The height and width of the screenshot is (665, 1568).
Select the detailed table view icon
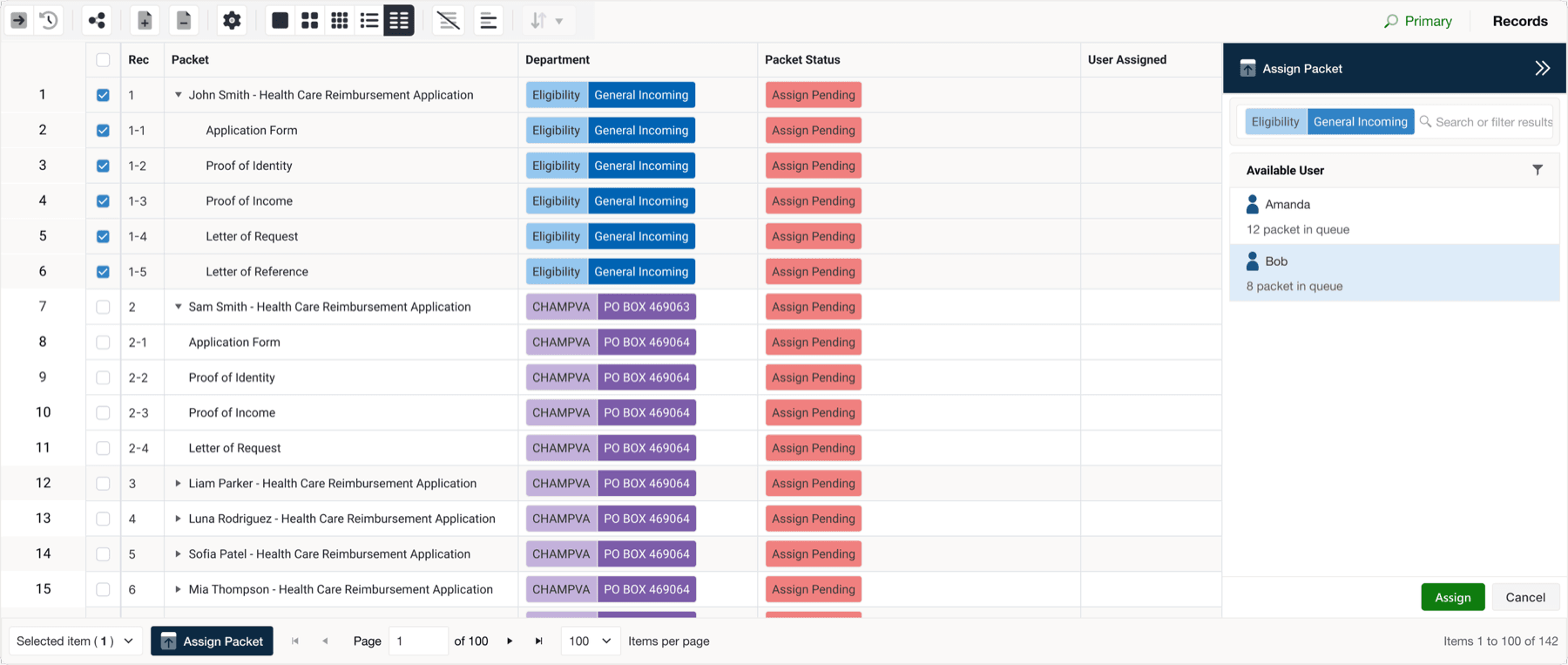(399, 20)
